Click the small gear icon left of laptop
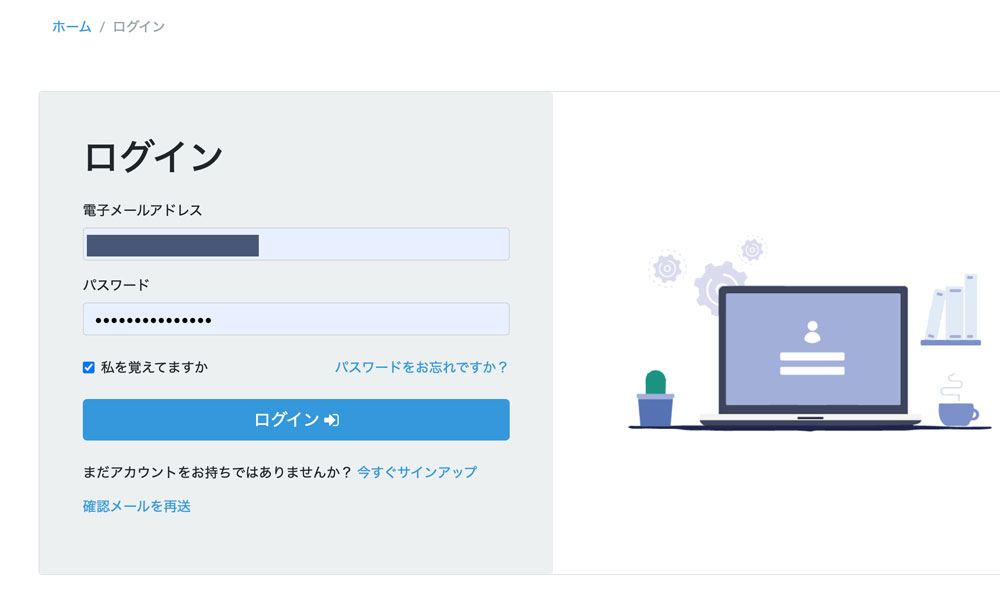Image resolution: width=1000 pixels, height=600 pixels. coord(667,268)
